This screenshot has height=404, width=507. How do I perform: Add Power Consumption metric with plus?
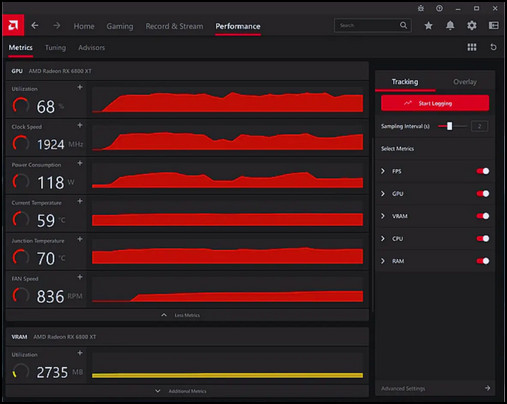click(80, 163)
